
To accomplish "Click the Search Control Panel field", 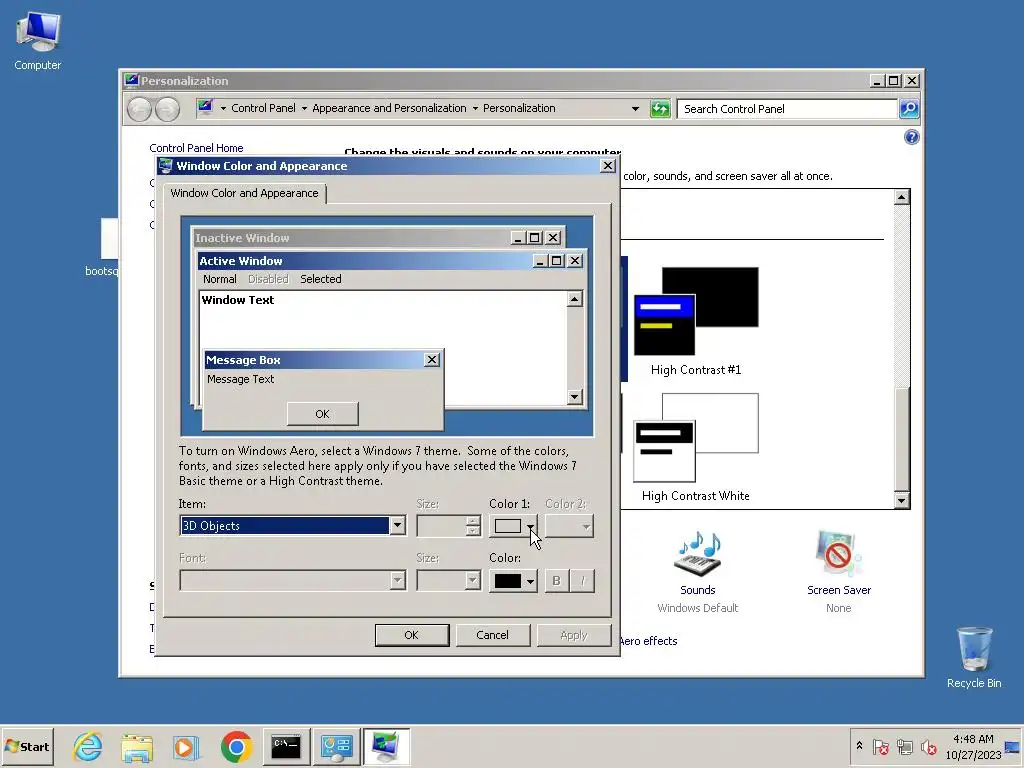I will (788, 109).
